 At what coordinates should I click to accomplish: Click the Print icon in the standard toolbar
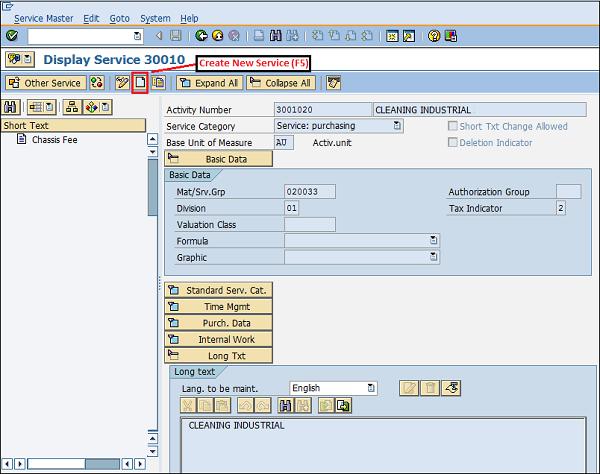[258, 36]
